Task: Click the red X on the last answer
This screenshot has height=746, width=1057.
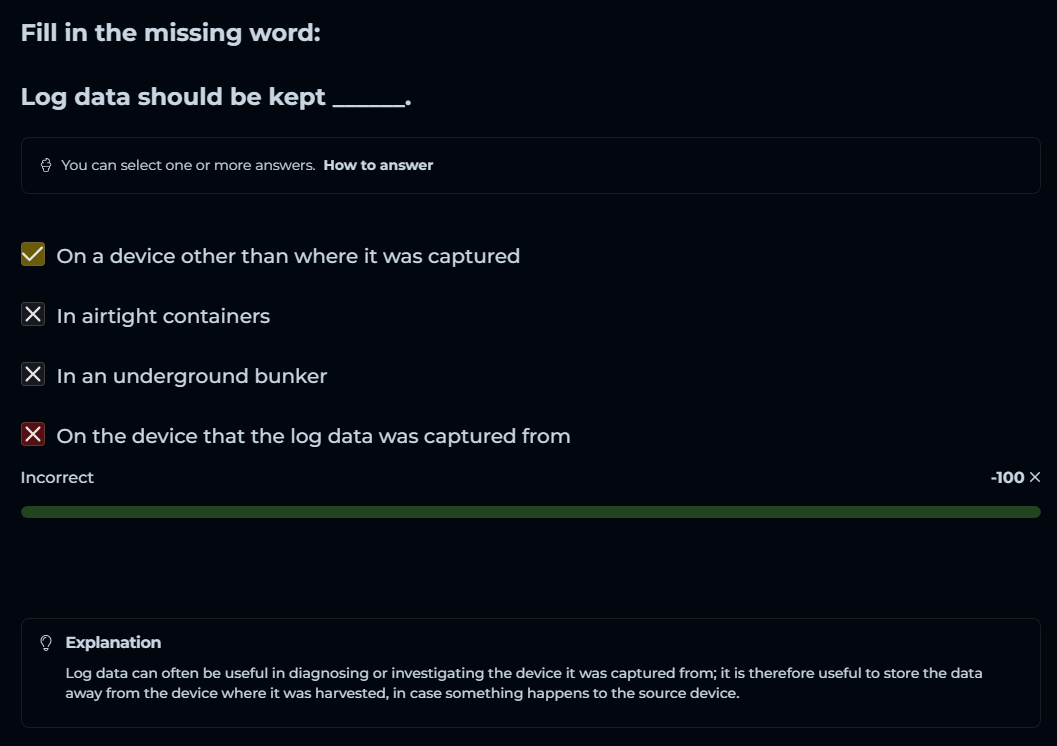Action: click(x=33, y=435)
